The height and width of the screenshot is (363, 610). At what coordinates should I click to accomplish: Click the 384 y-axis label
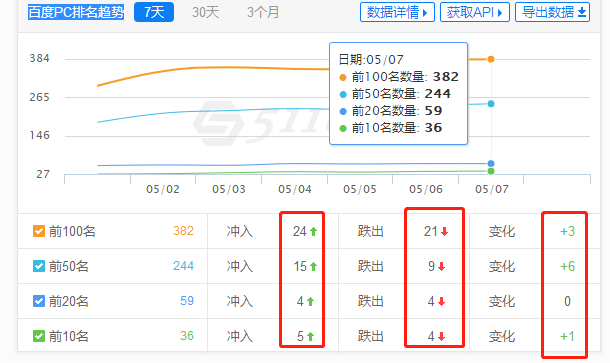point(40,58)
